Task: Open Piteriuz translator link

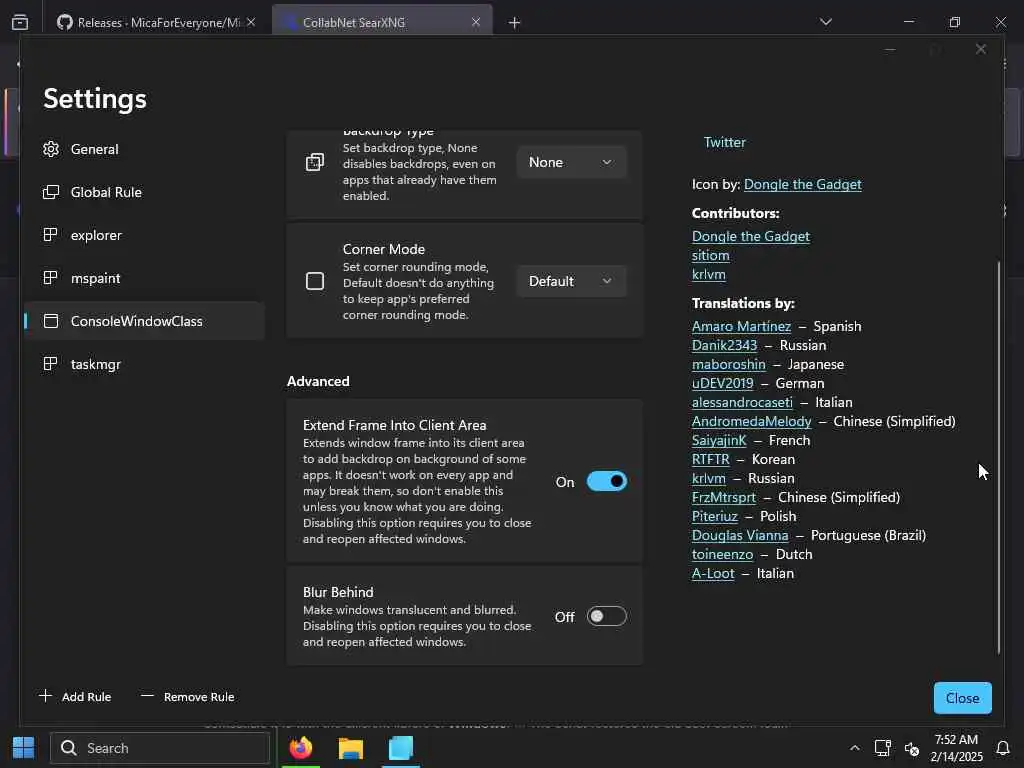Action: [714, 516]
